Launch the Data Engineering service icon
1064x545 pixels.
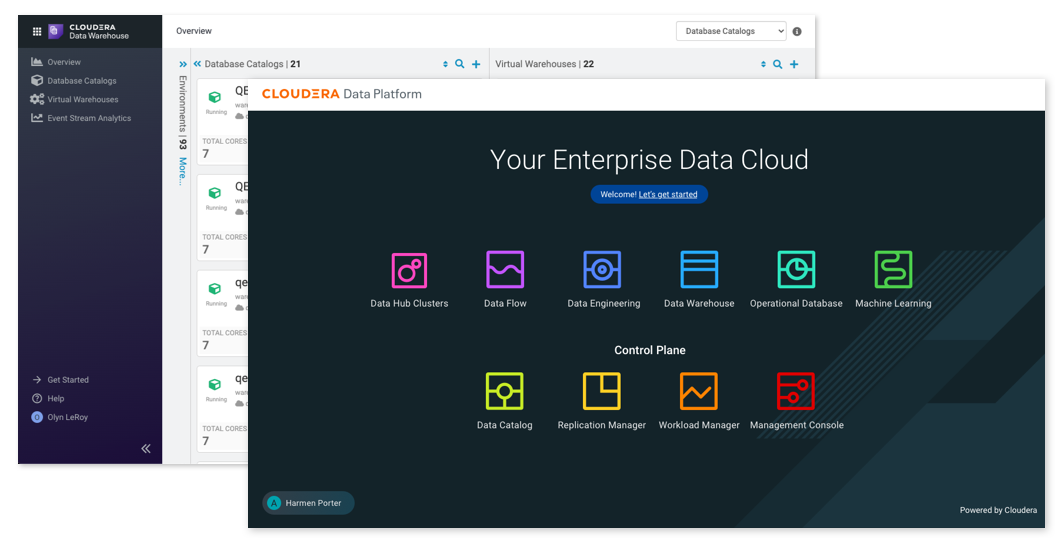[x=602, y=269]
